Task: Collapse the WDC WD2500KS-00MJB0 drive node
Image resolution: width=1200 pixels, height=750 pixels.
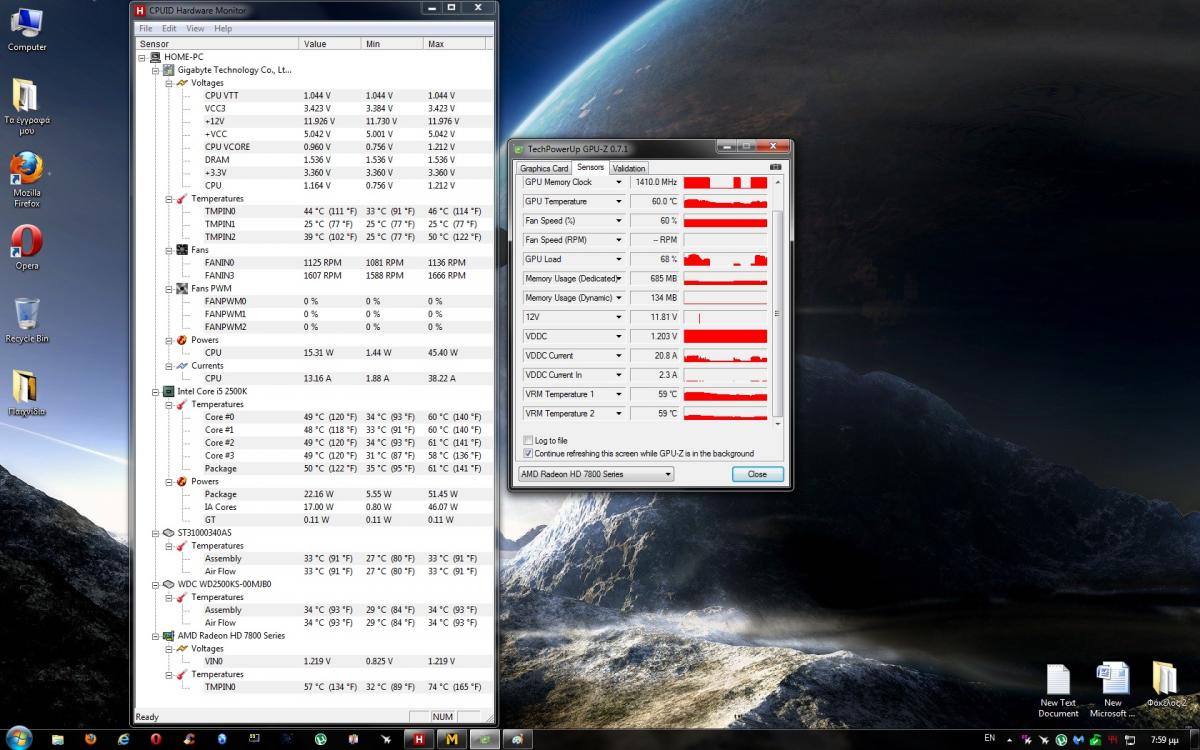Action: click(x=155, y=584)
